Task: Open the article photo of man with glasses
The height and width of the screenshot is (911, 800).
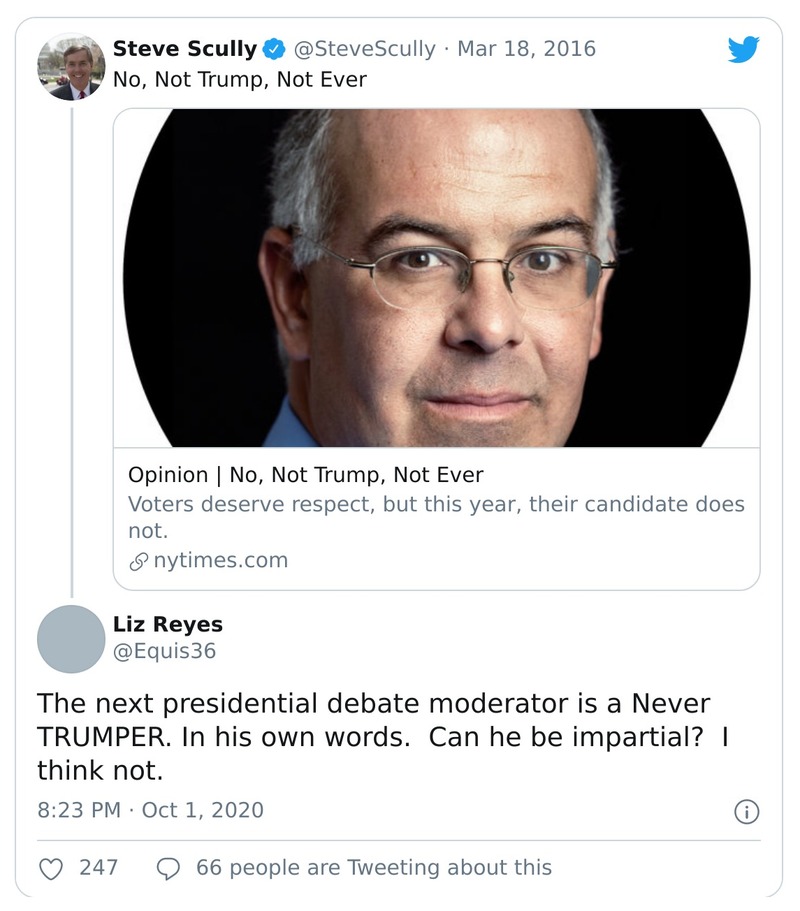Action: (436, 278)
